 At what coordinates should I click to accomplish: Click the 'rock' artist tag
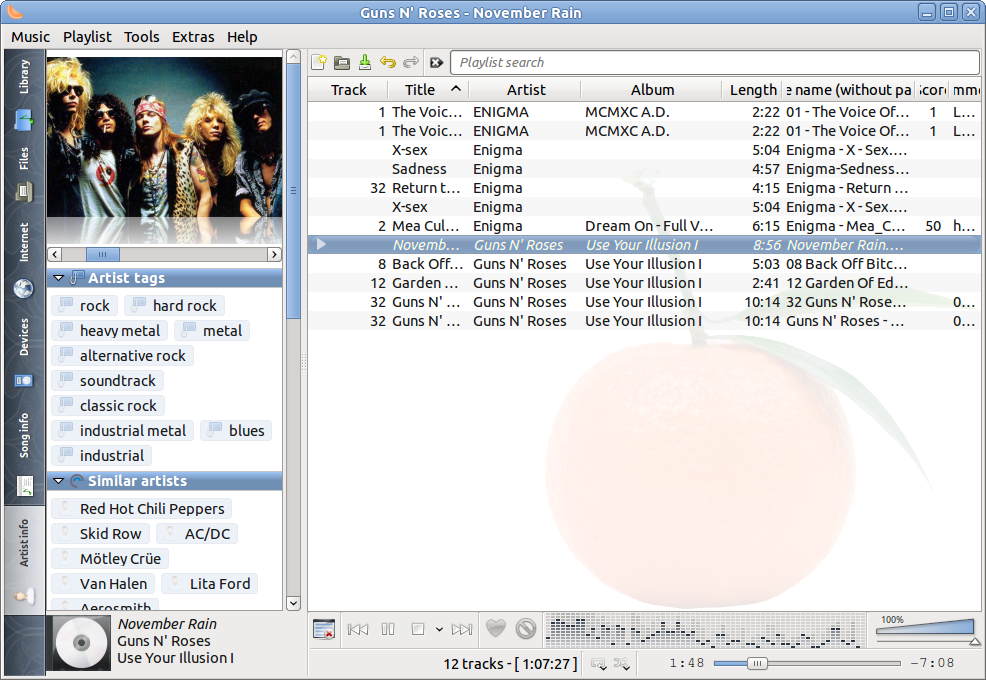click(84, 306)
